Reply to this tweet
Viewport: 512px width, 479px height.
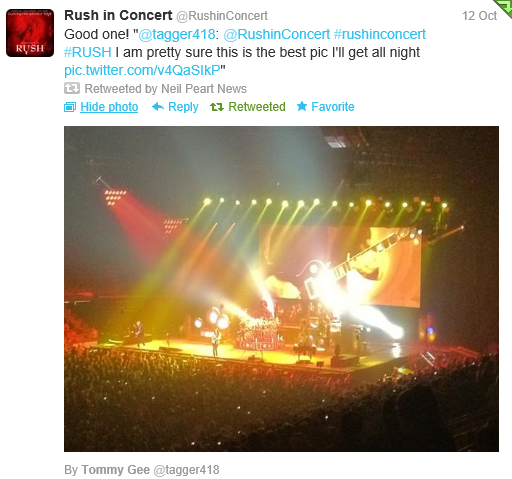point(183,107)
